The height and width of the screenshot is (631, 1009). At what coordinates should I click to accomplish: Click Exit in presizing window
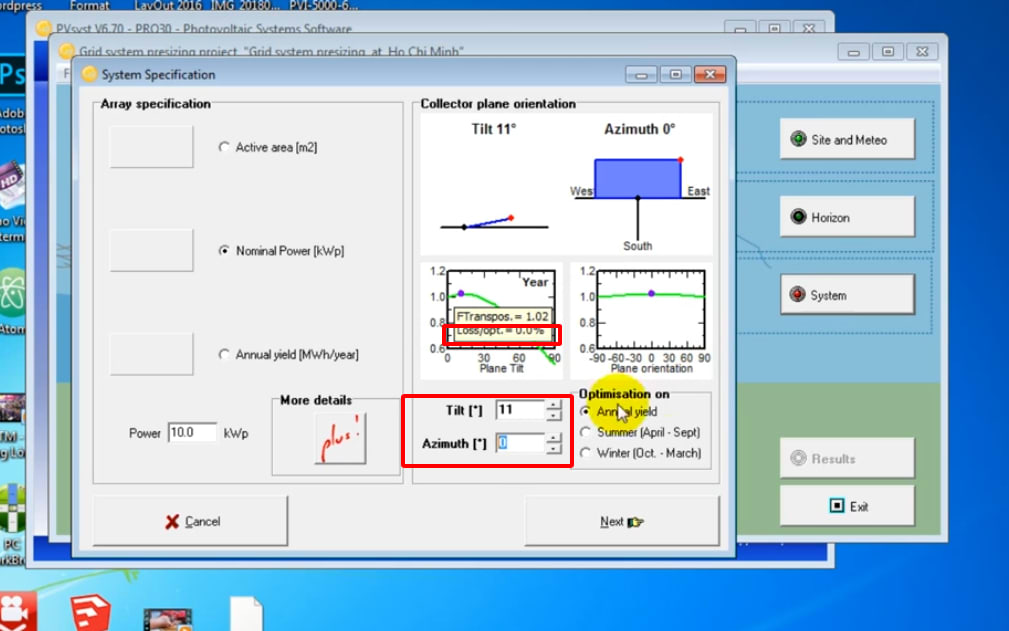pyautogui.click(x=847, y=506)
